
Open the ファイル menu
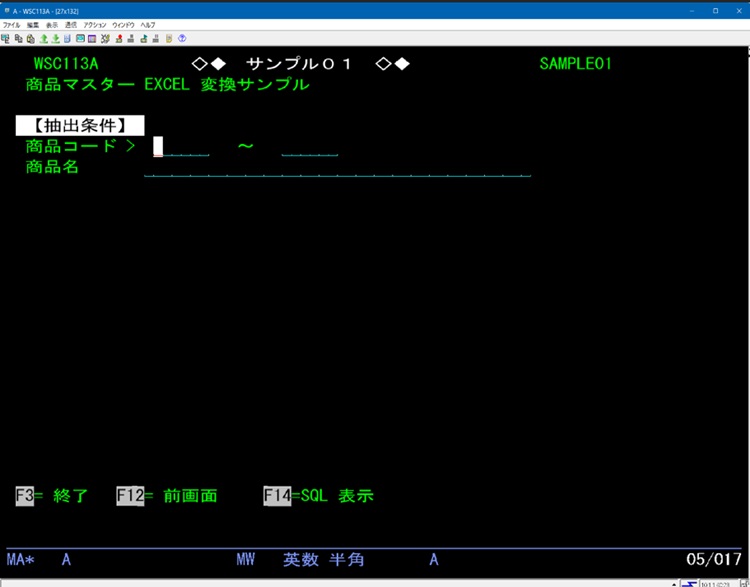(11, 24)
